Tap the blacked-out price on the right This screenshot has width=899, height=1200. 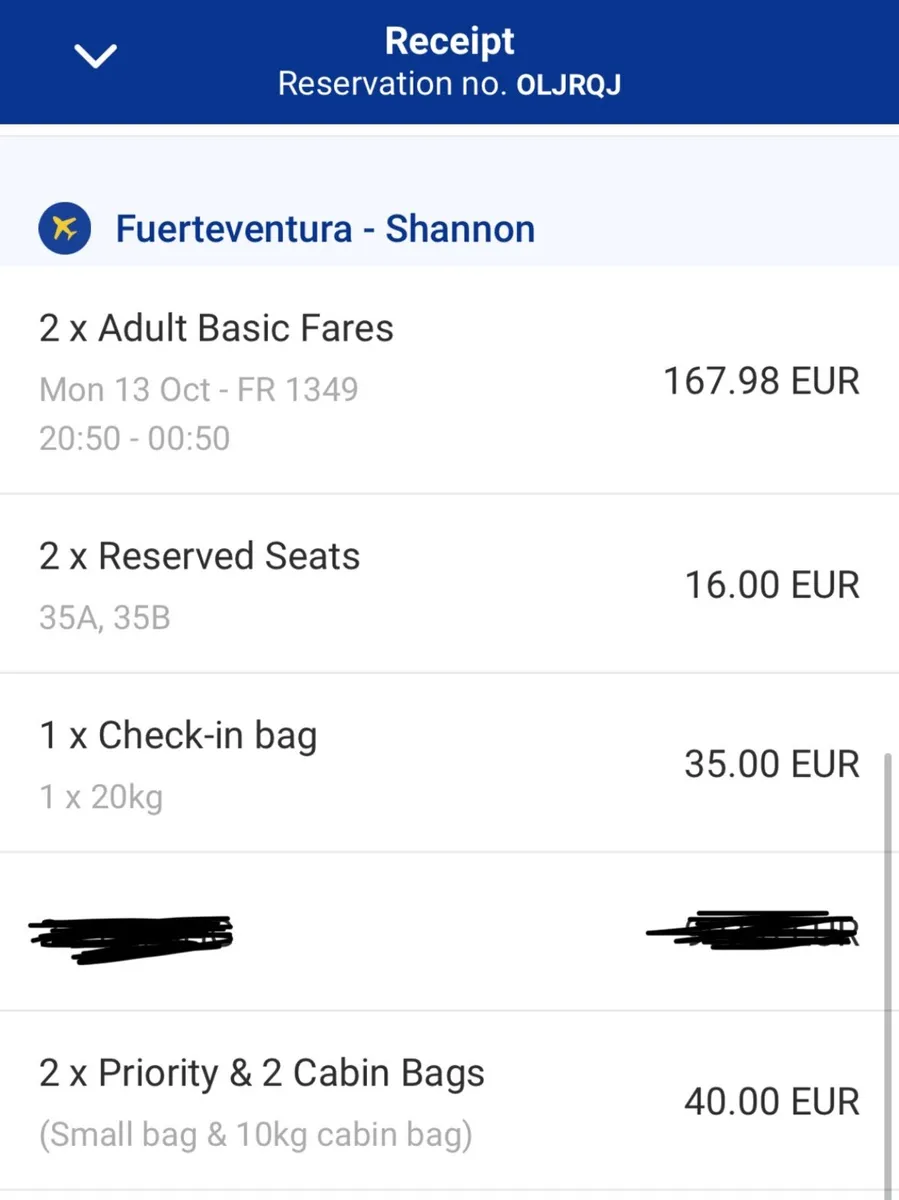point(755,931)
